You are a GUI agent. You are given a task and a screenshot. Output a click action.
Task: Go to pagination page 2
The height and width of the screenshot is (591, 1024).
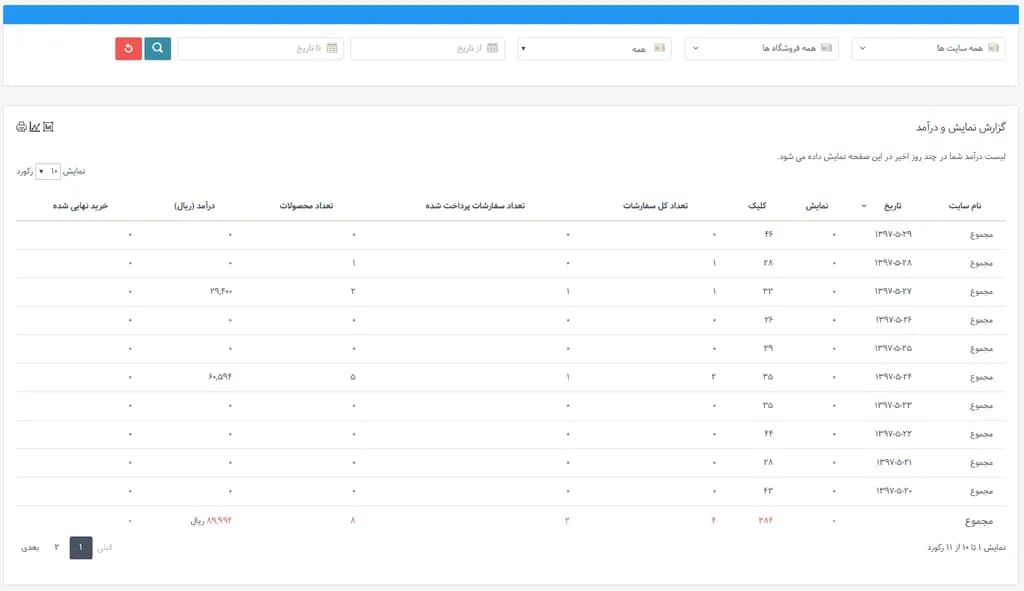(56, 548)
